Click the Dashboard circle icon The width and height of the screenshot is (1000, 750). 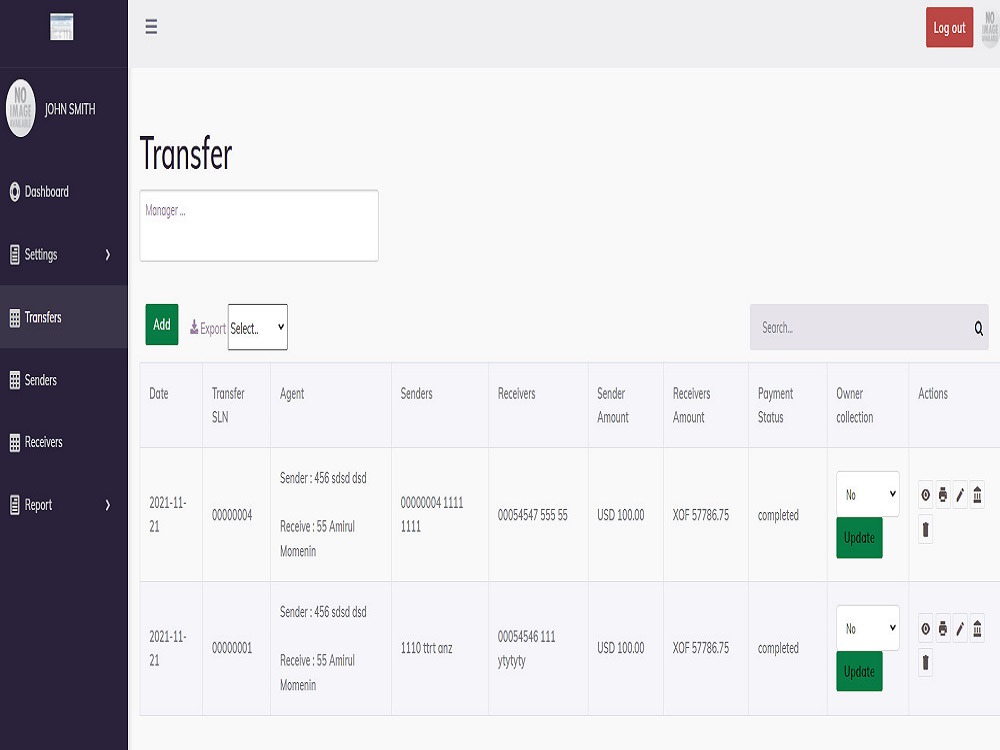point(15,191)
